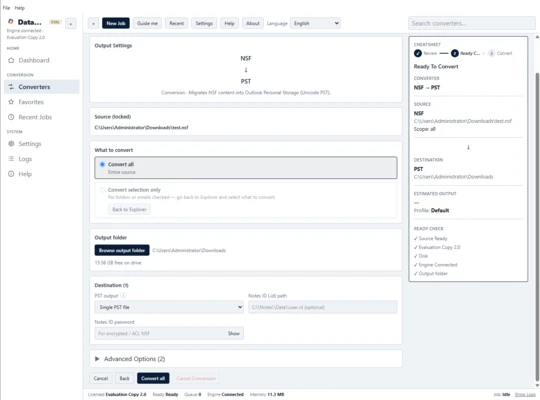Screen dimensions: 540x400
Task: Click the Ready To Convert heading
Action: click(x=436, y=66)
